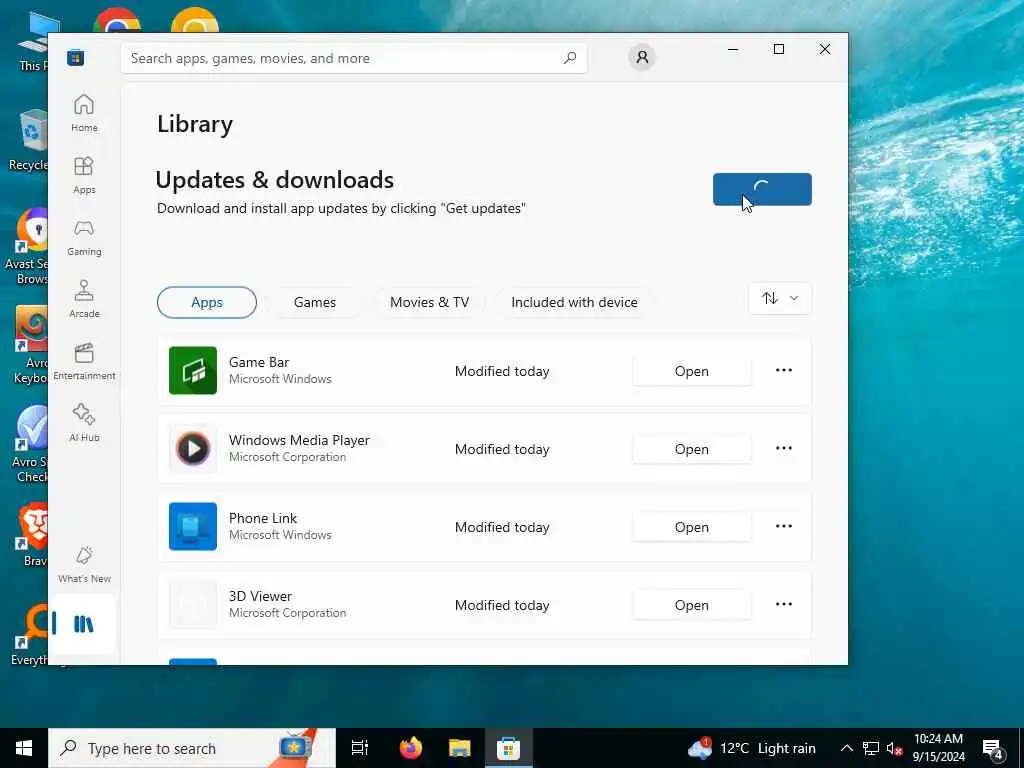This screenshot has height=768, width=1024.
Task: Select the Included with device tab
Action: coord(574,302)
